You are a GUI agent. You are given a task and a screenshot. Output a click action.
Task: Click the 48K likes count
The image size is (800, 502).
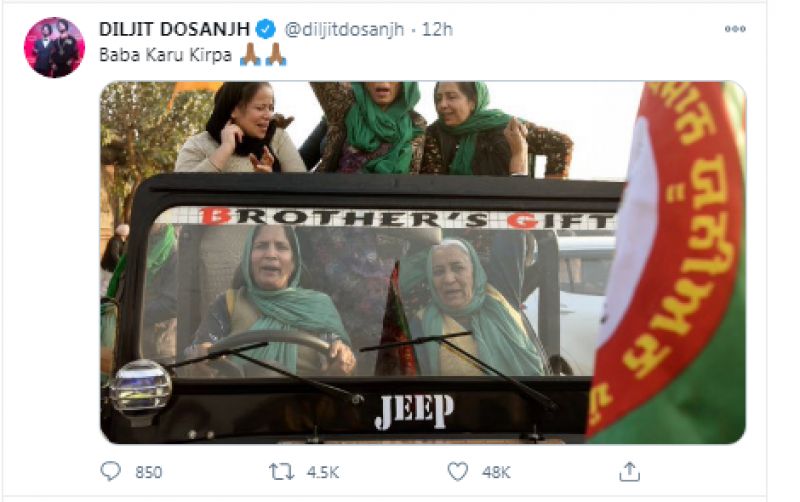tap(496, 472)
